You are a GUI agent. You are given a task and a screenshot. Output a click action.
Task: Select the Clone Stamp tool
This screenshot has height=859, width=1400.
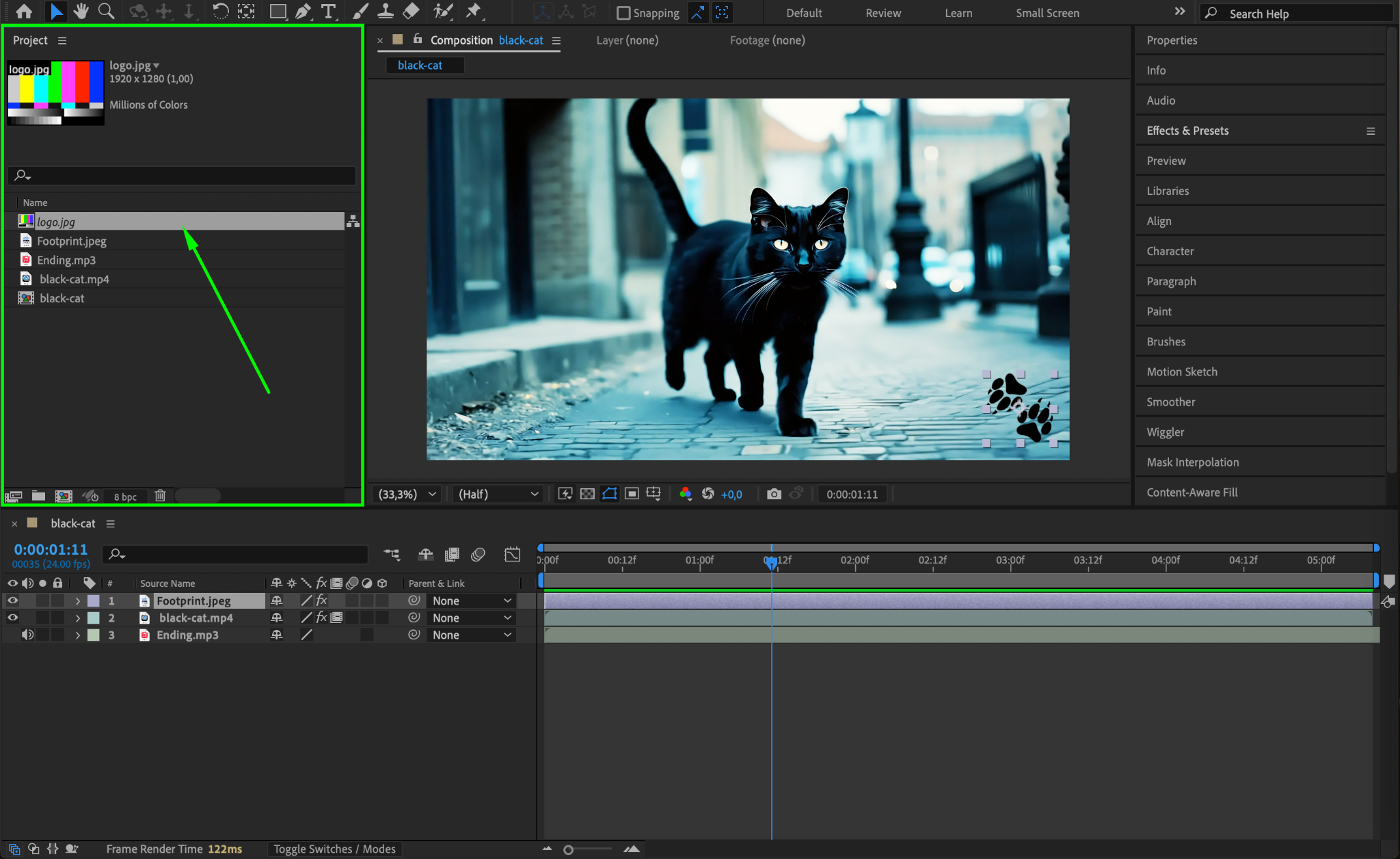pyautogui.click(x=386, y=12)
